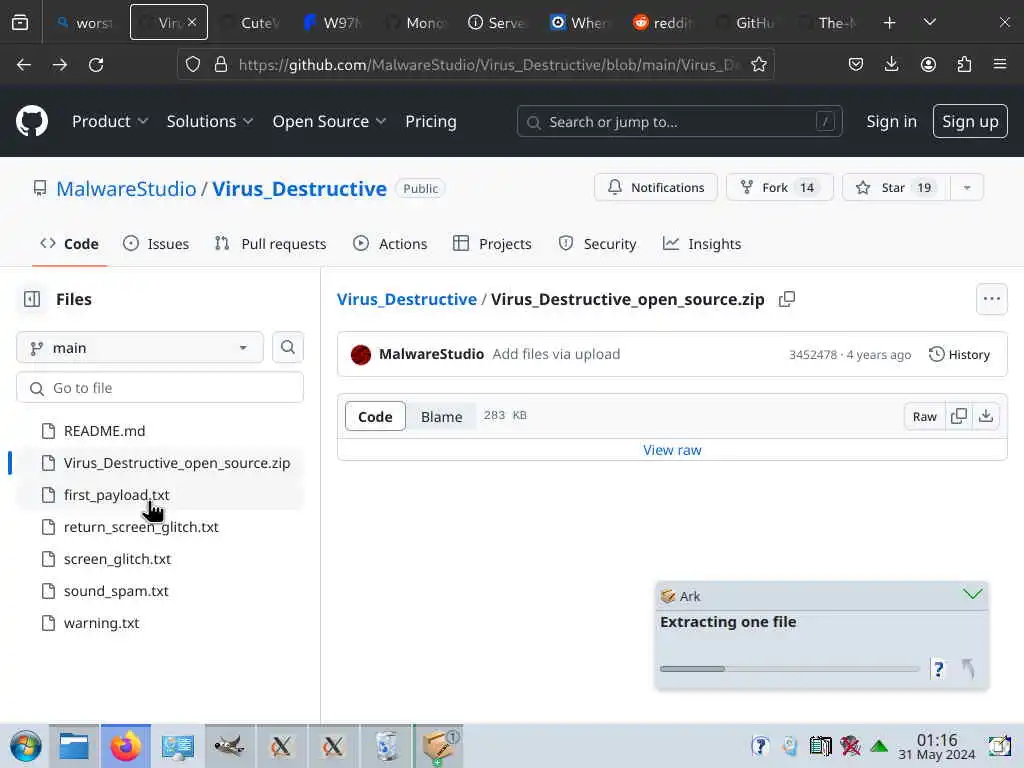Download the raw file icon
1024x768 pixels.
click(986, 416)
